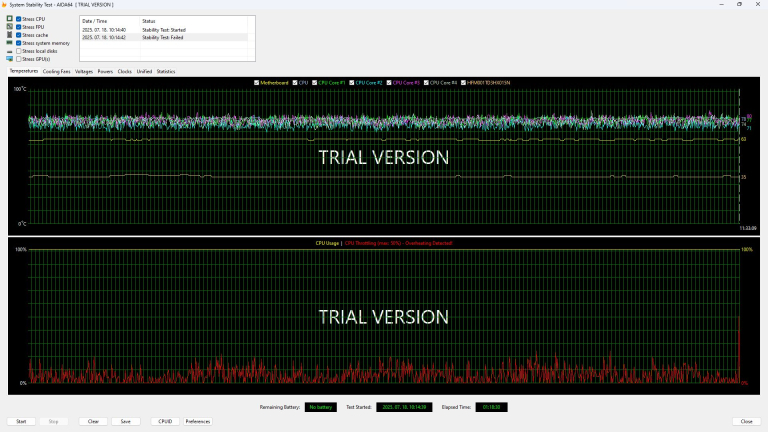Click the 'Date / Time' column header

pos(110,21)
